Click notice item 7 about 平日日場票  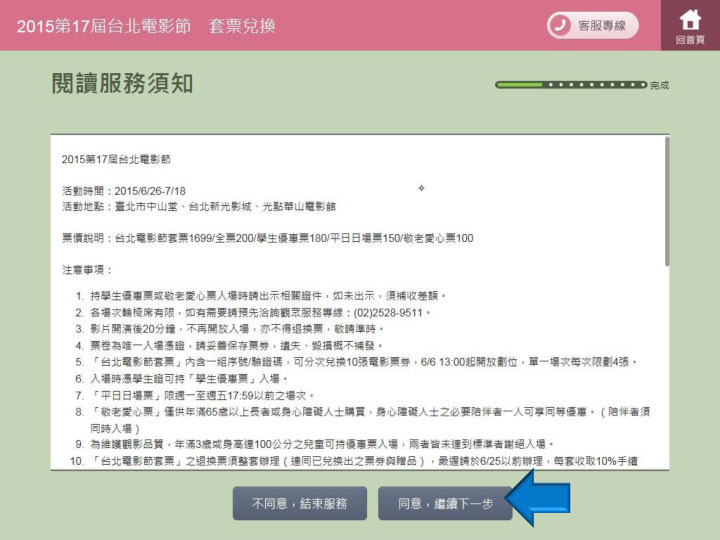[190, 394]
